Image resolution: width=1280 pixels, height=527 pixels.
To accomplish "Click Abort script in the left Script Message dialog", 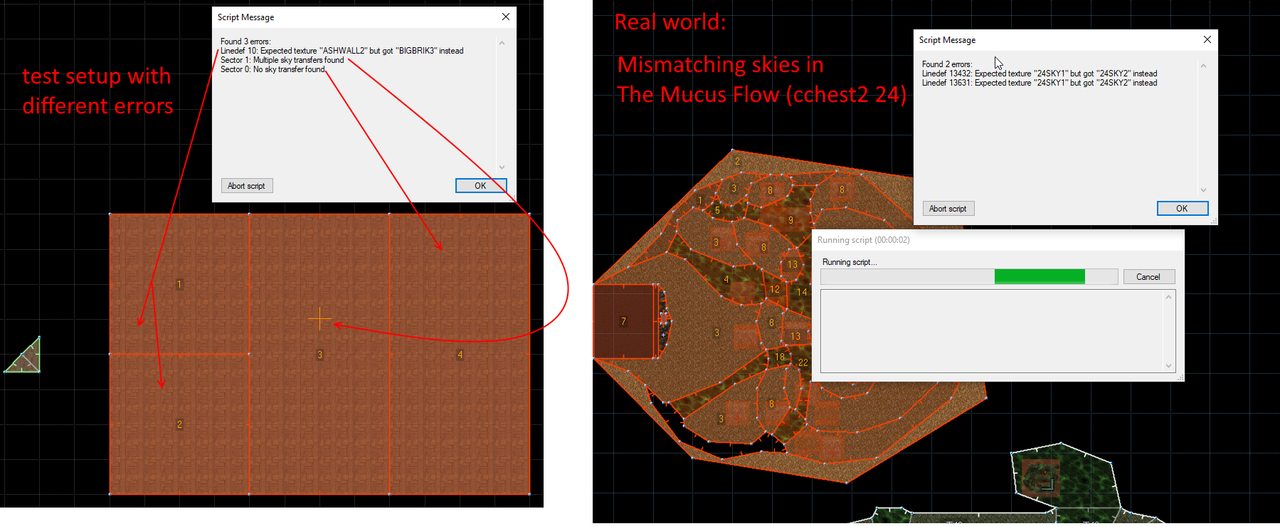I will pos(247,186).
